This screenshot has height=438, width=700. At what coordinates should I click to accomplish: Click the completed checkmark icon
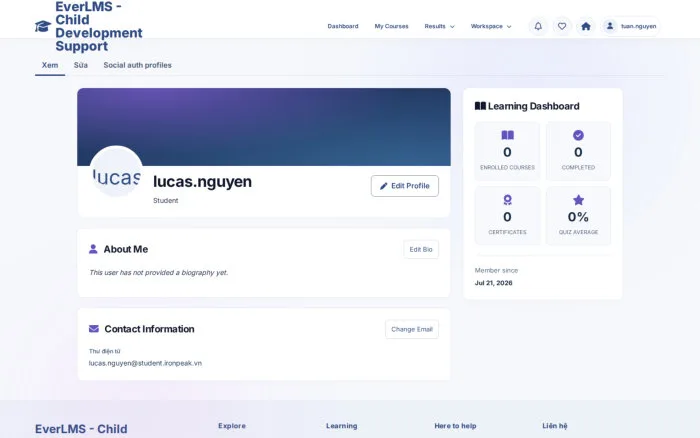(578, 135)
